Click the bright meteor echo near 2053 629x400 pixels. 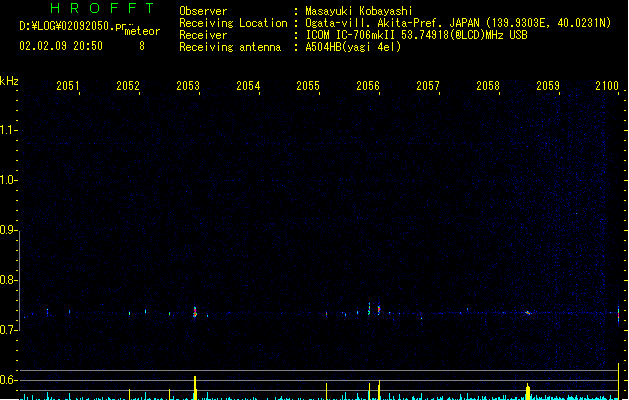click(195, 312)
